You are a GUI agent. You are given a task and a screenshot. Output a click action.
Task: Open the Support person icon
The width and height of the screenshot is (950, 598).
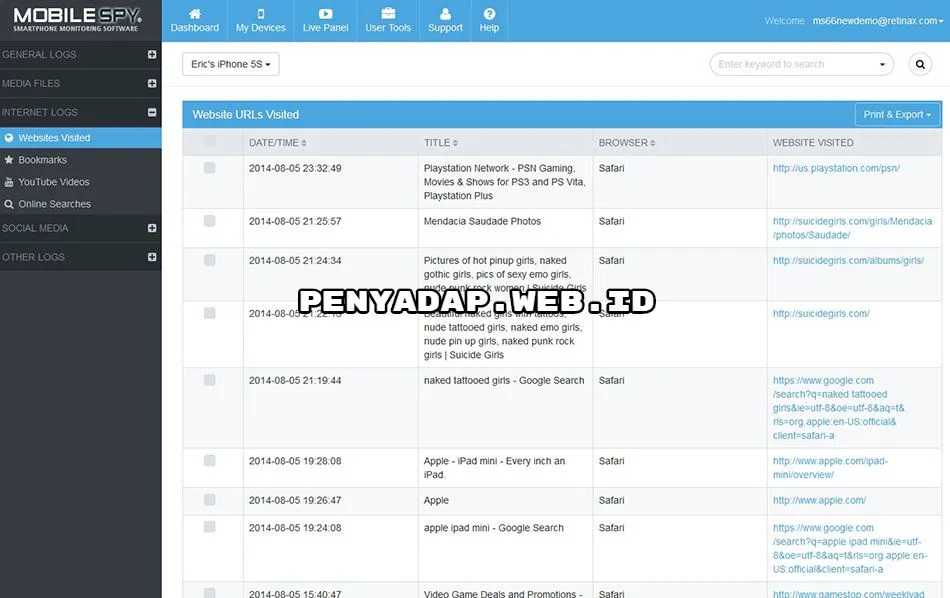tap(445, 13)
